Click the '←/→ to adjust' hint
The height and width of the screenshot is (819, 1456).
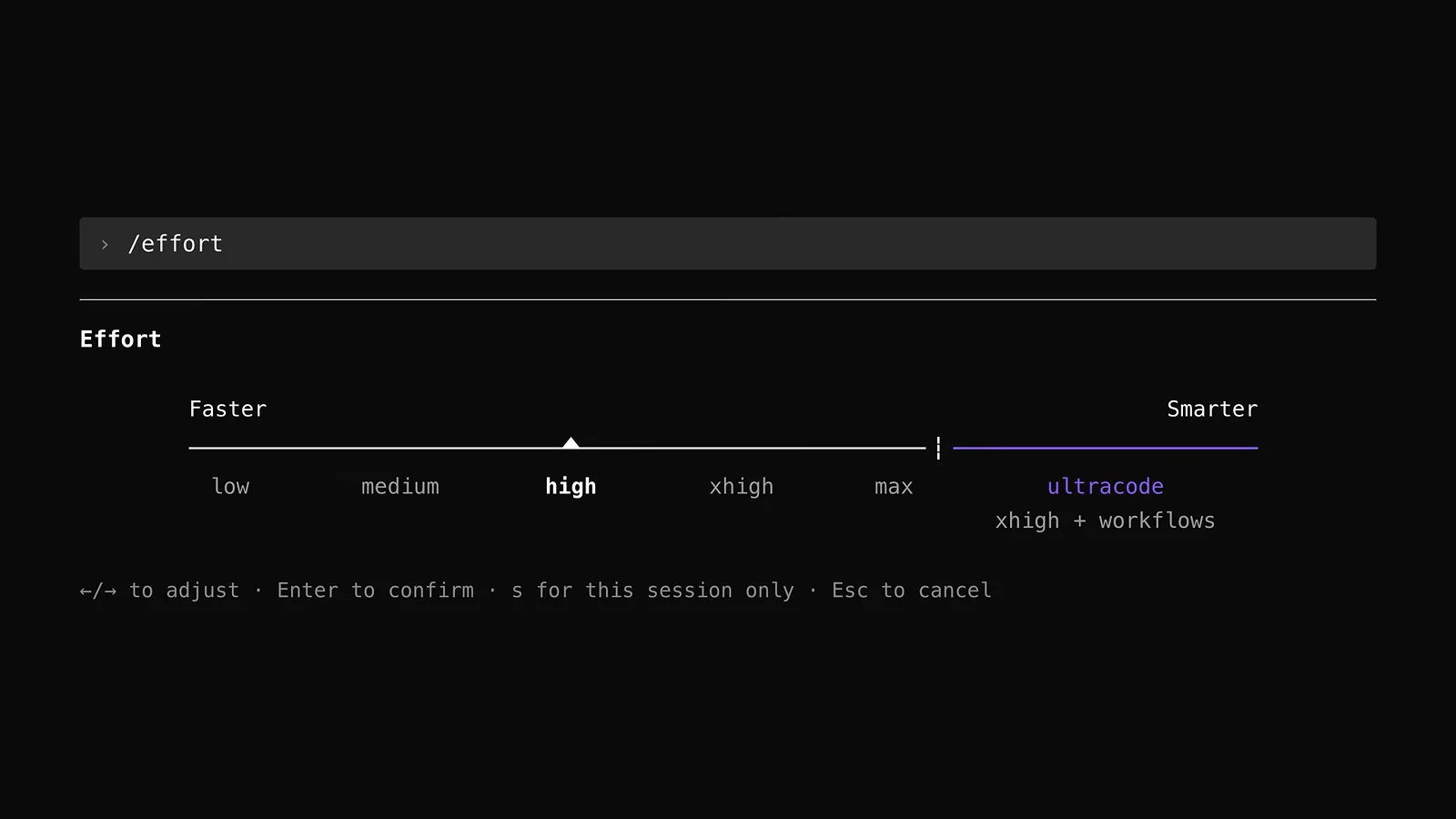point(159,590)
